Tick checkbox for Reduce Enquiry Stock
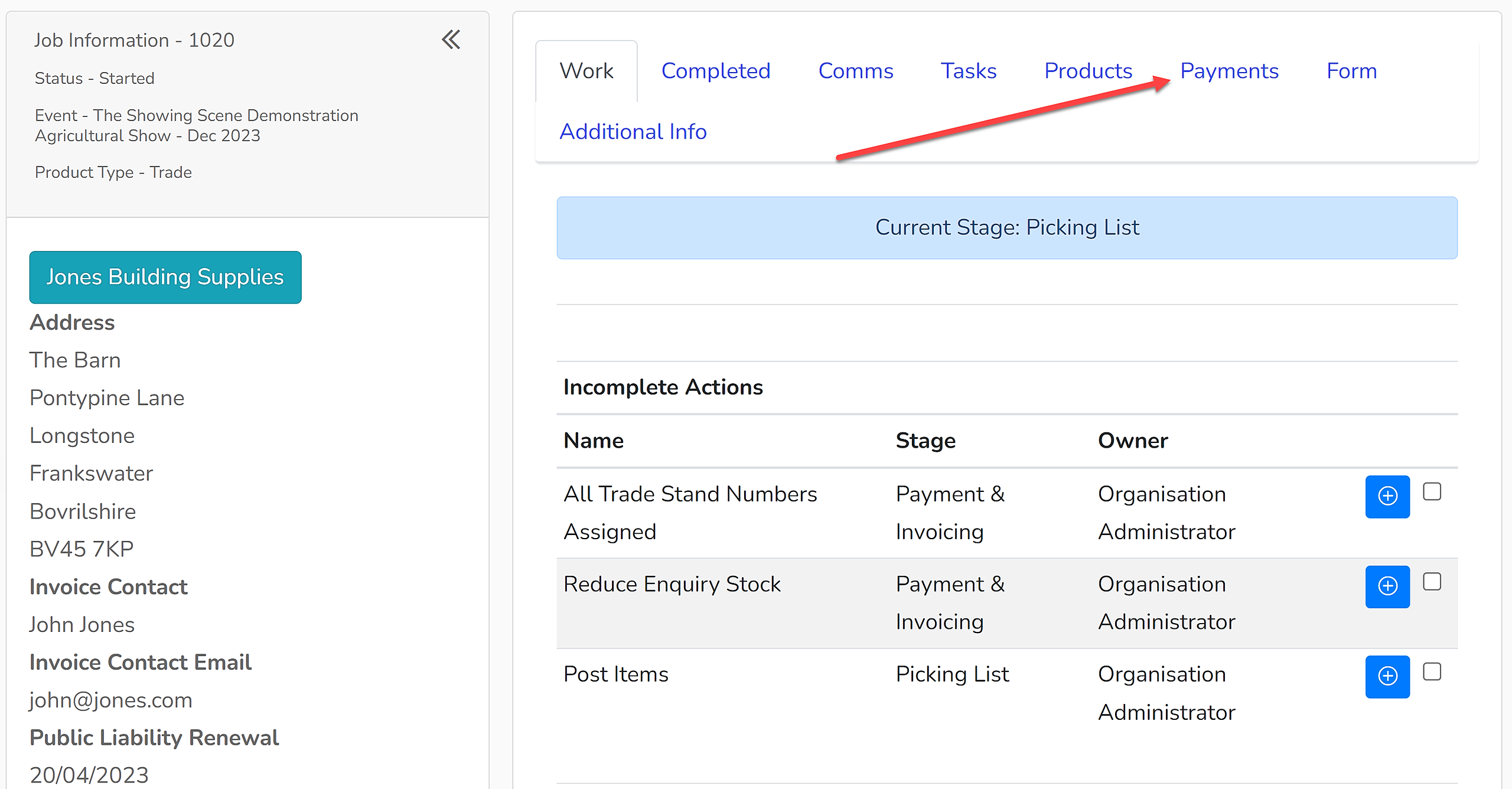Screen dimensions: 1512x789 1432,582
